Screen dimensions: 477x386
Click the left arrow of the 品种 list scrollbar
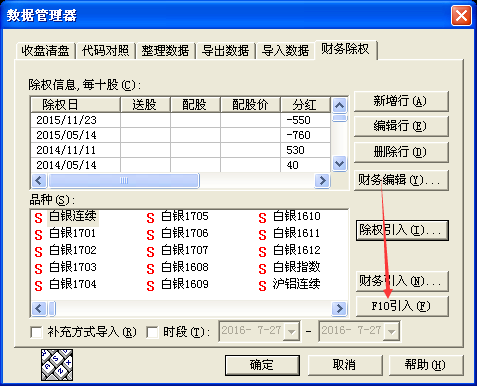coord(39,308)
